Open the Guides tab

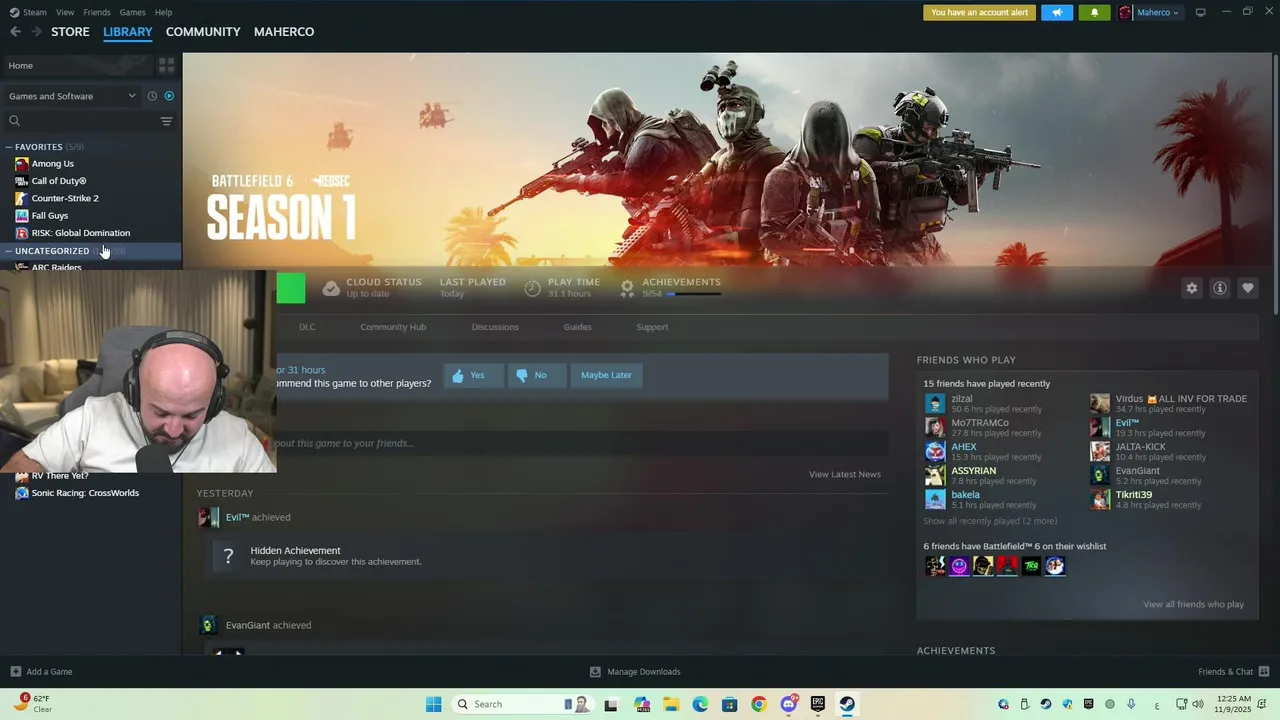[577, 327]
